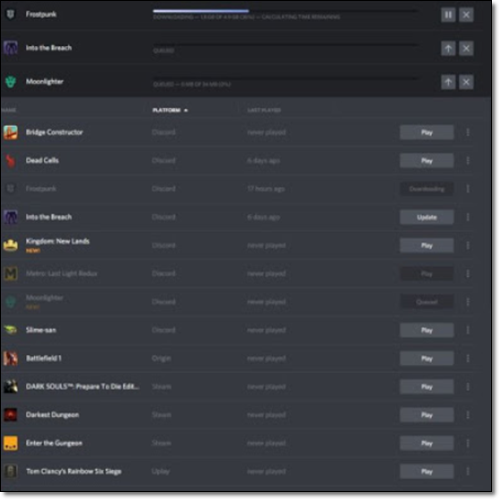Click Frostpunk's '17 hours ago' last played
Screen dimensions: 500x500
[266, 189]
